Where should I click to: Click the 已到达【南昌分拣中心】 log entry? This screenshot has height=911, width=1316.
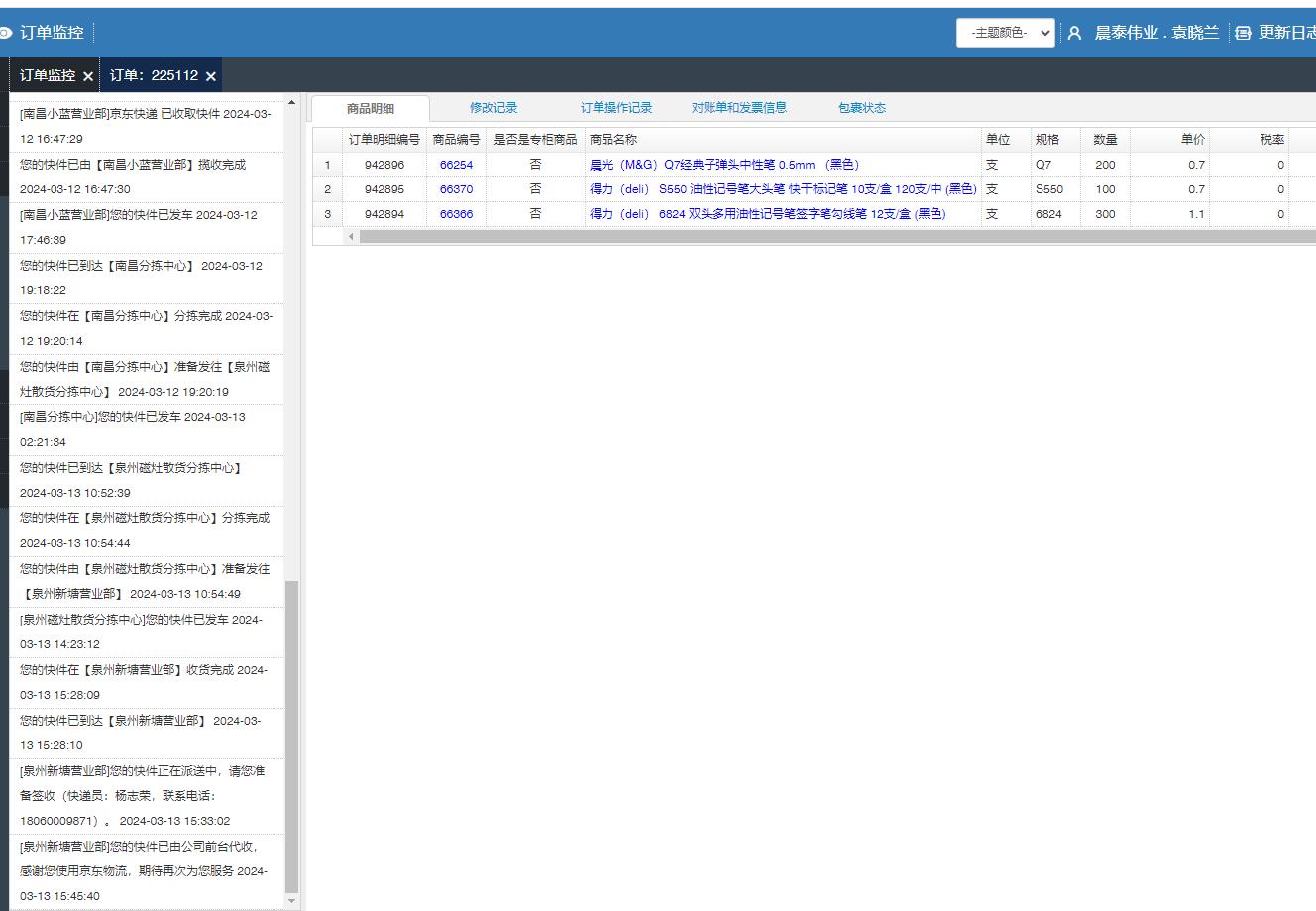click(x=147, y=278)
